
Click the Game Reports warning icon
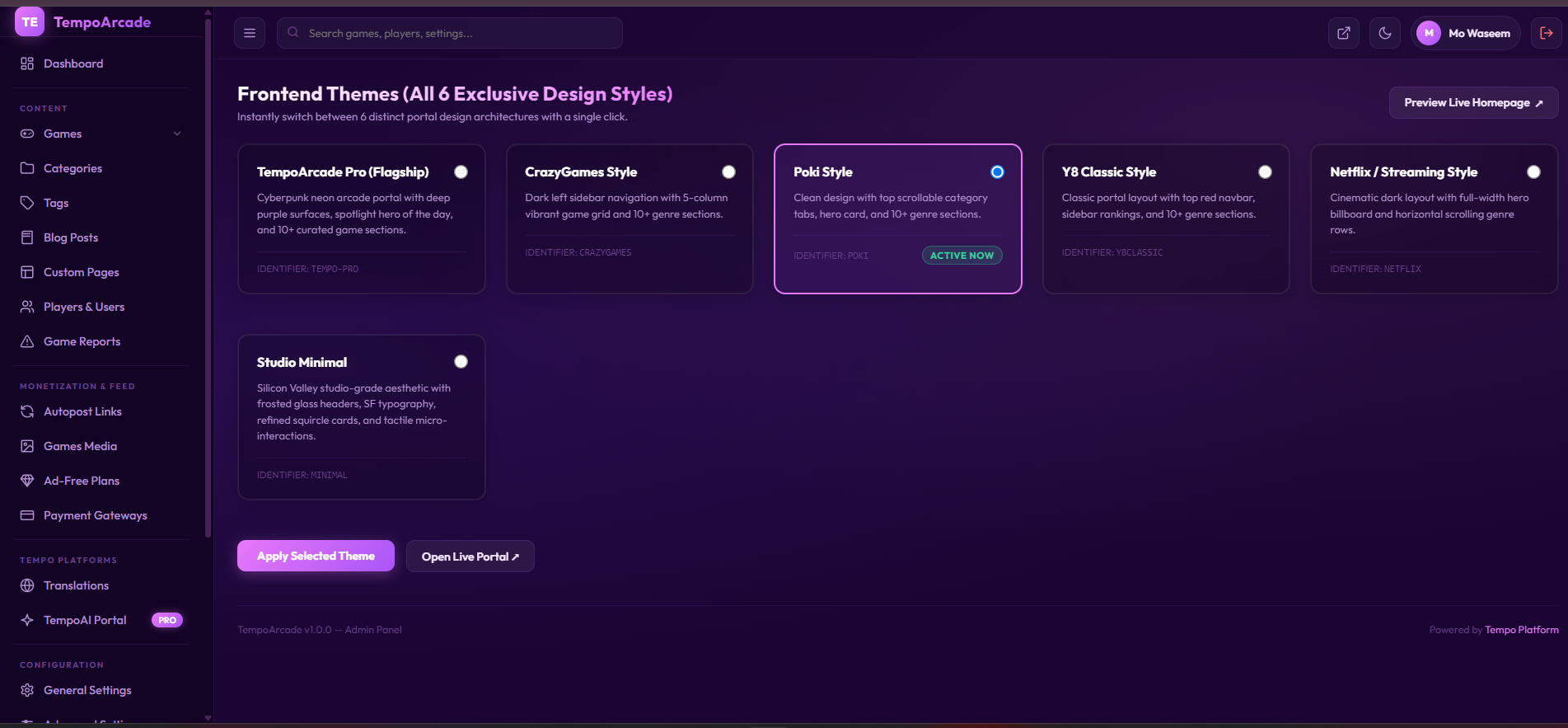(x=27, y=341)
